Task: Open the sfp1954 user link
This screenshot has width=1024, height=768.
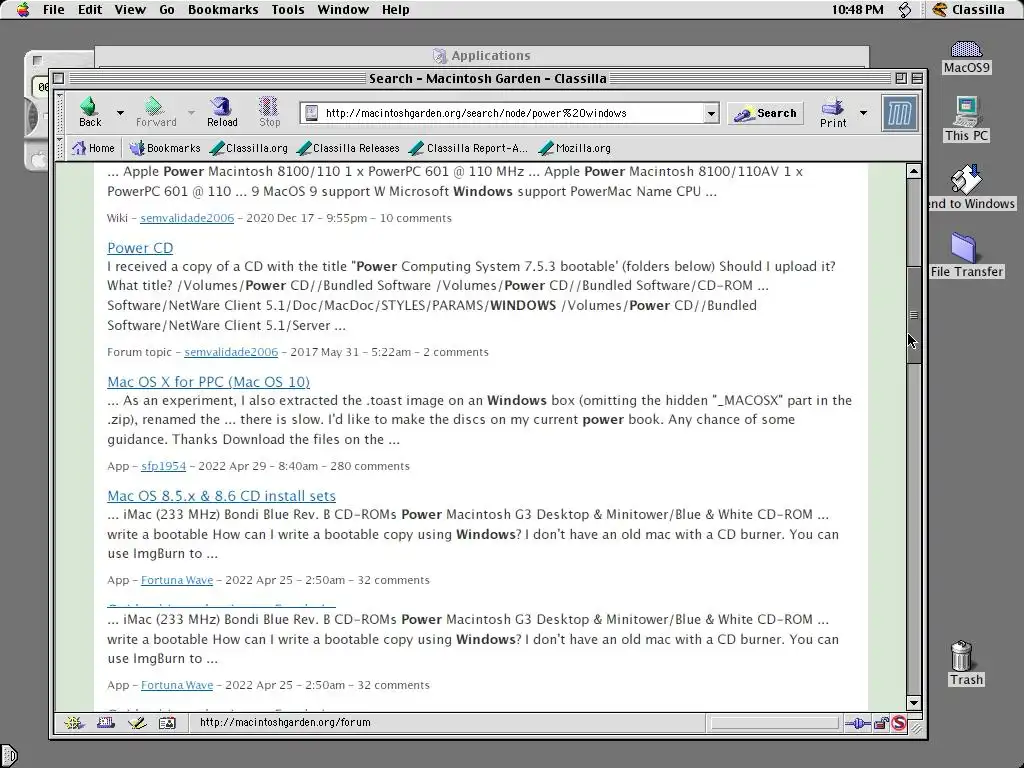Action: point(163,466)
